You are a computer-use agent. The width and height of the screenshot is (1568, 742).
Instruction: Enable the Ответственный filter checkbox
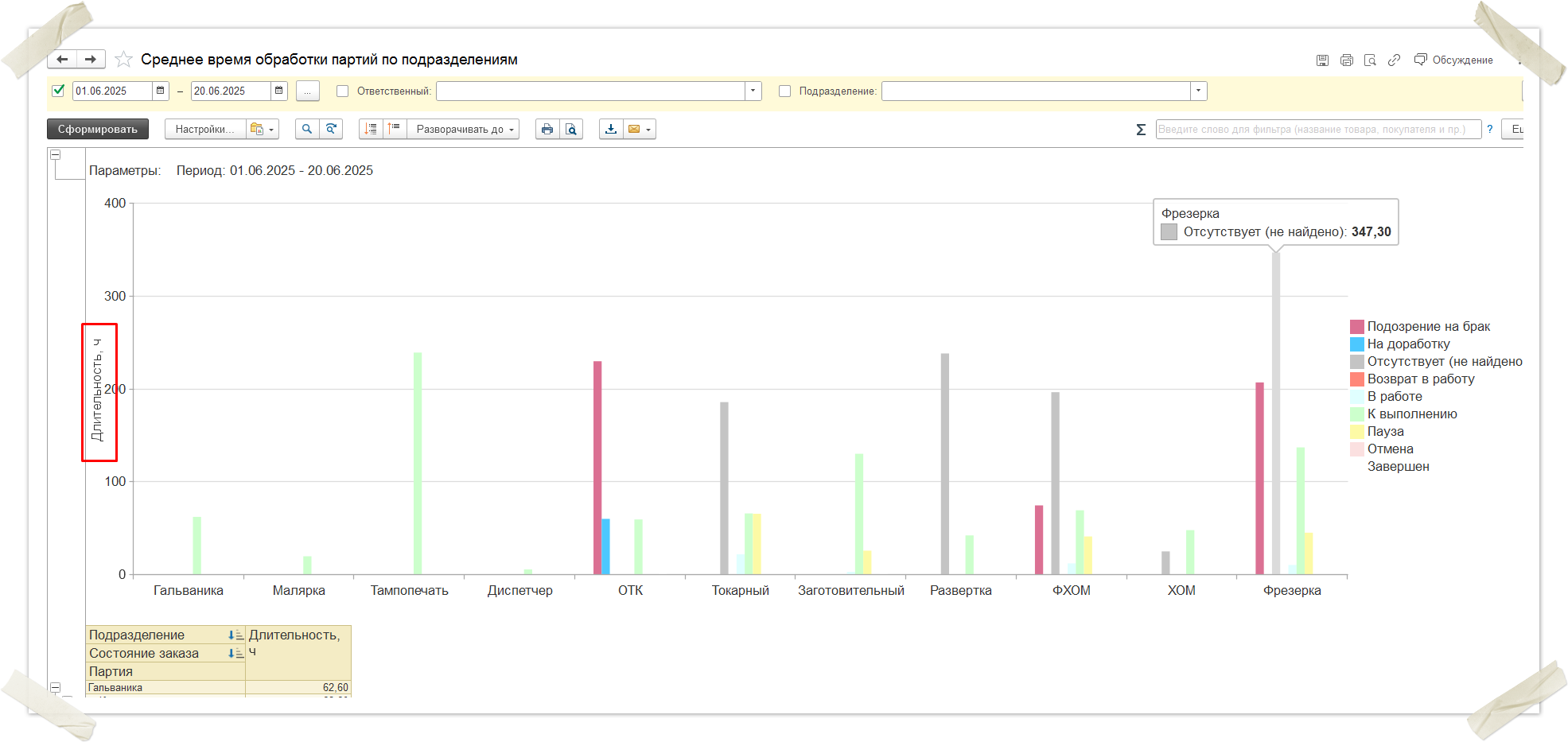(343, 91)
